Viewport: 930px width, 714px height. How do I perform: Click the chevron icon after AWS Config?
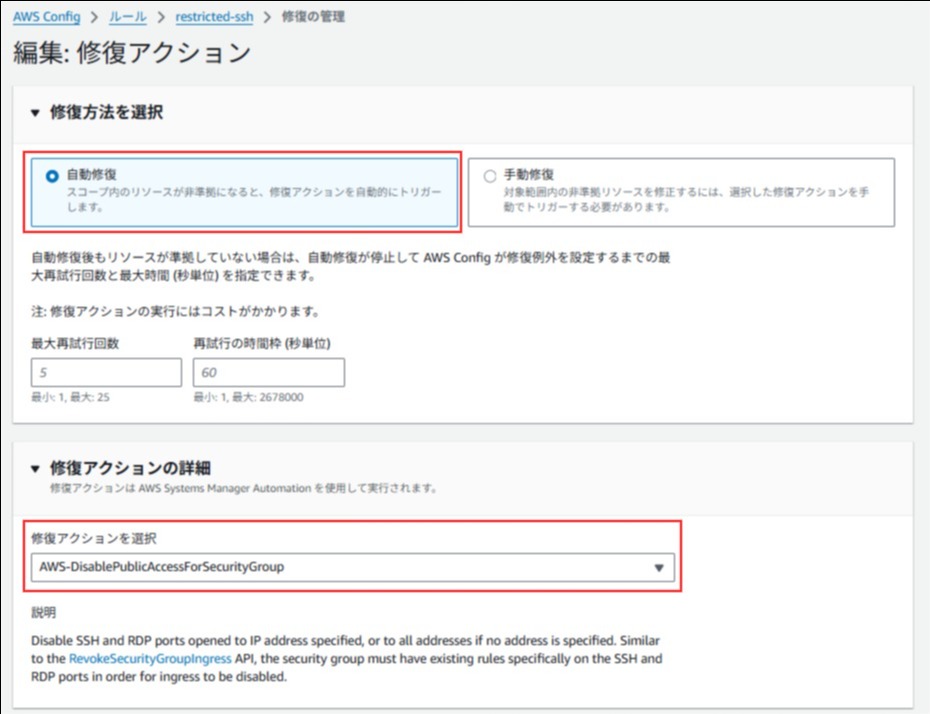click(x=95, y=18)
